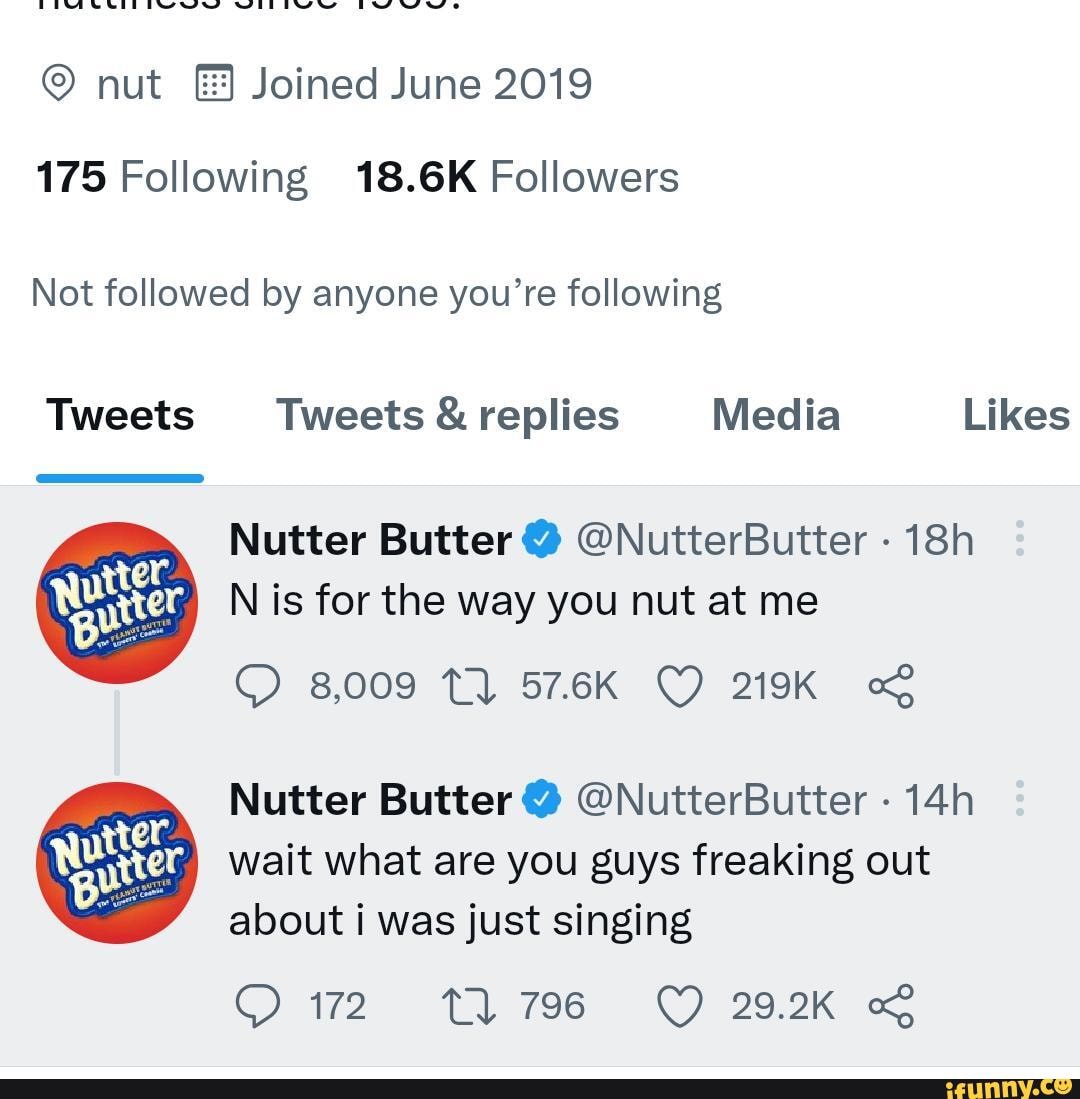
Task: Open more options on the first tweet
Action: tap(1020, 538)
